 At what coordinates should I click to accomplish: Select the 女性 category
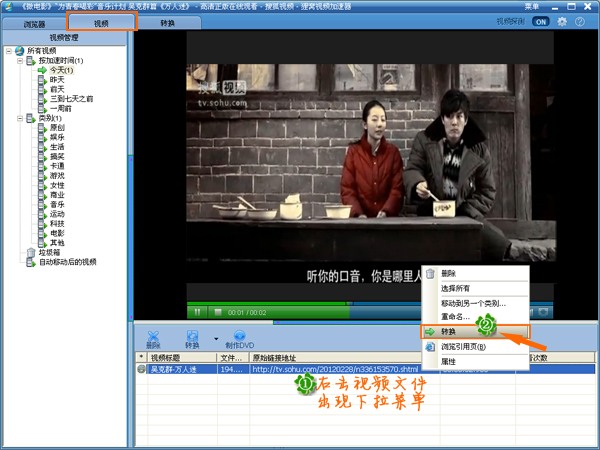coord(57,185)
